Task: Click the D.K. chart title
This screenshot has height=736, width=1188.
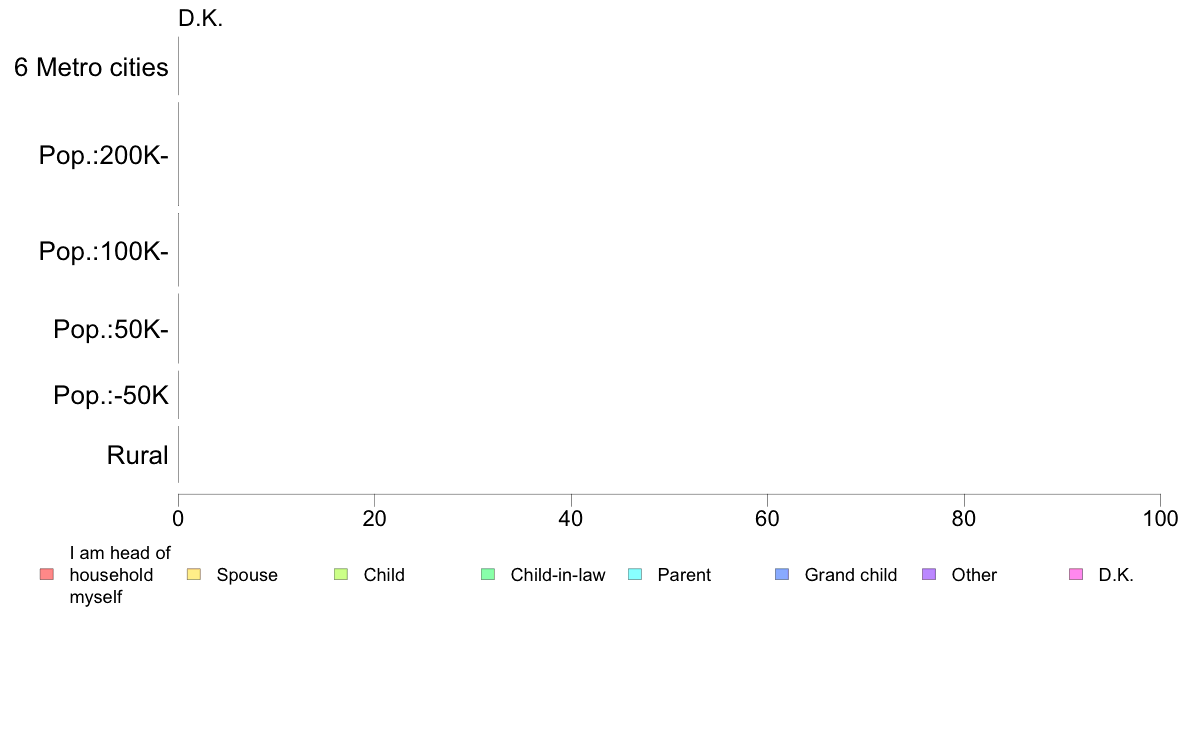Action: (x=201, y=19)
